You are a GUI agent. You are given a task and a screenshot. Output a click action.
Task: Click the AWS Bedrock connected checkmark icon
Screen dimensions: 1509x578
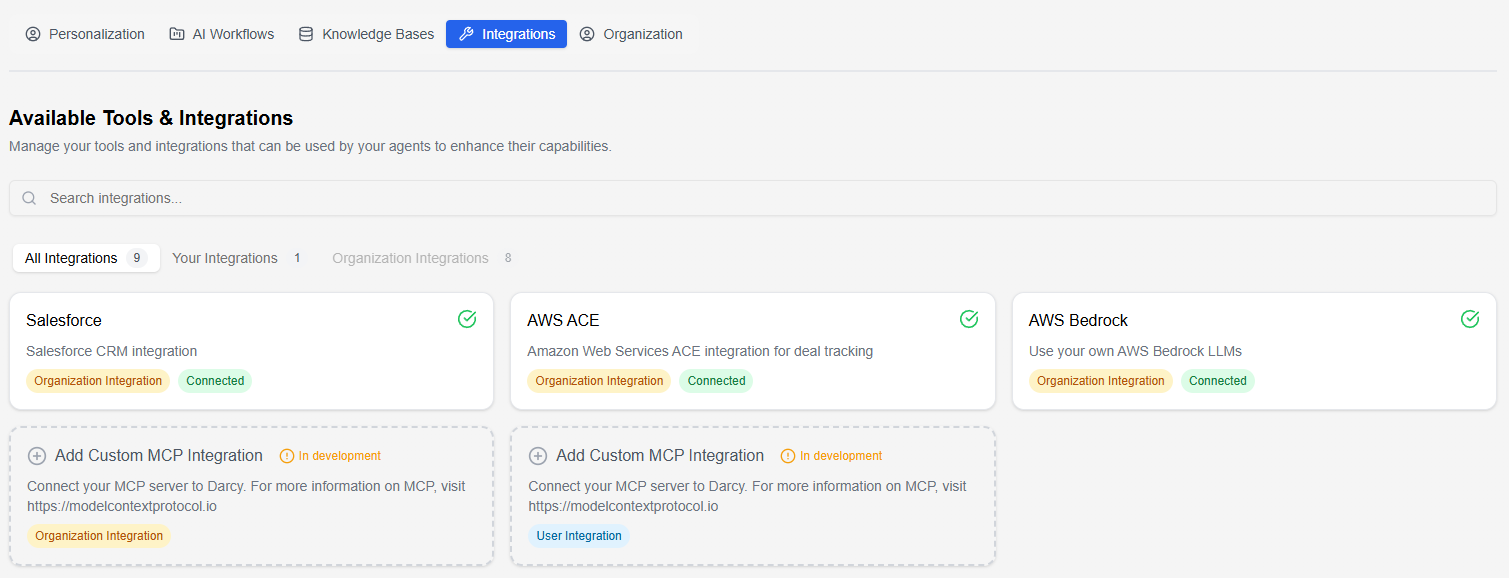coord(1469,319)
